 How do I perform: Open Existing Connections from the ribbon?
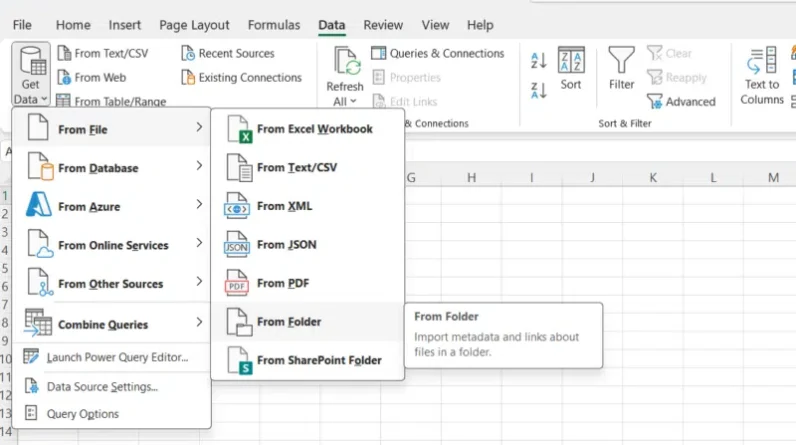(242, 77)
